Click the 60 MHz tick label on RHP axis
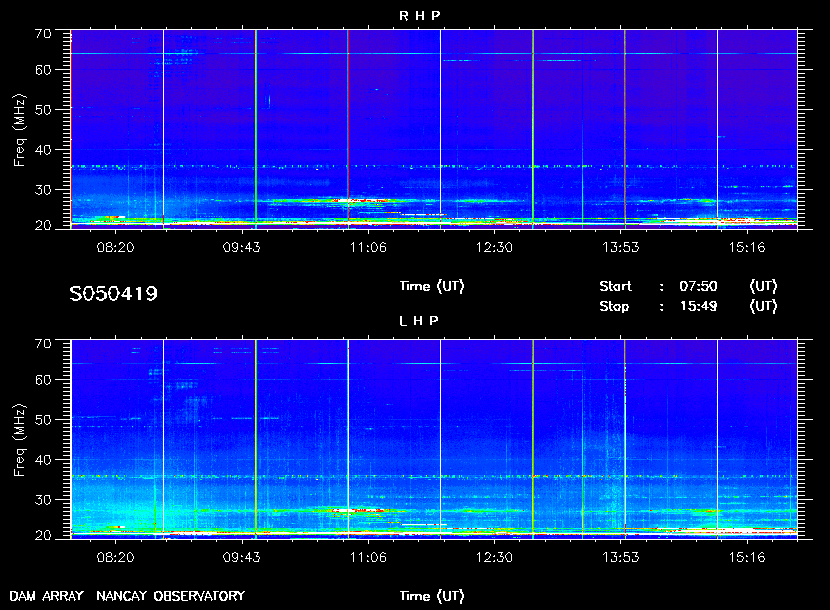Viewport: 830px width, 610px height. [x=43, y=70]
